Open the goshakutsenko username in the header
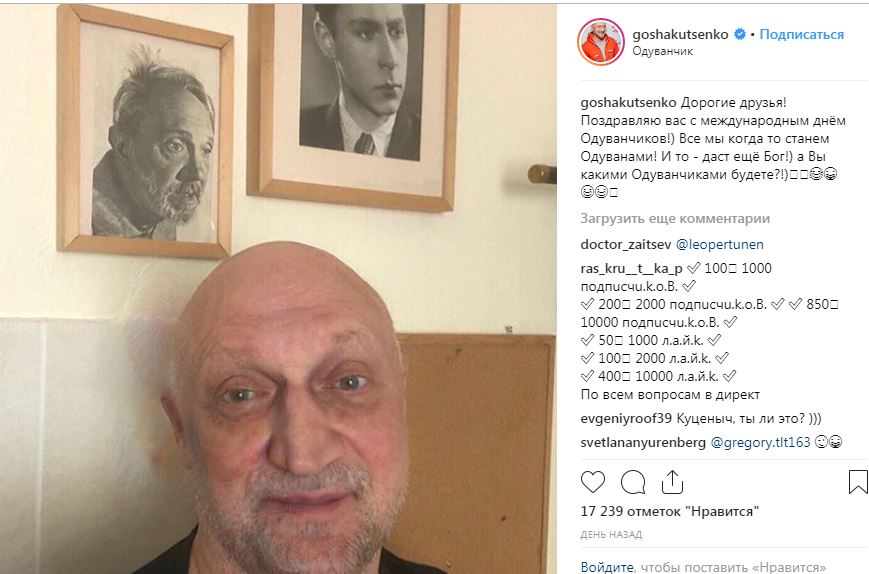 point(680,34)
